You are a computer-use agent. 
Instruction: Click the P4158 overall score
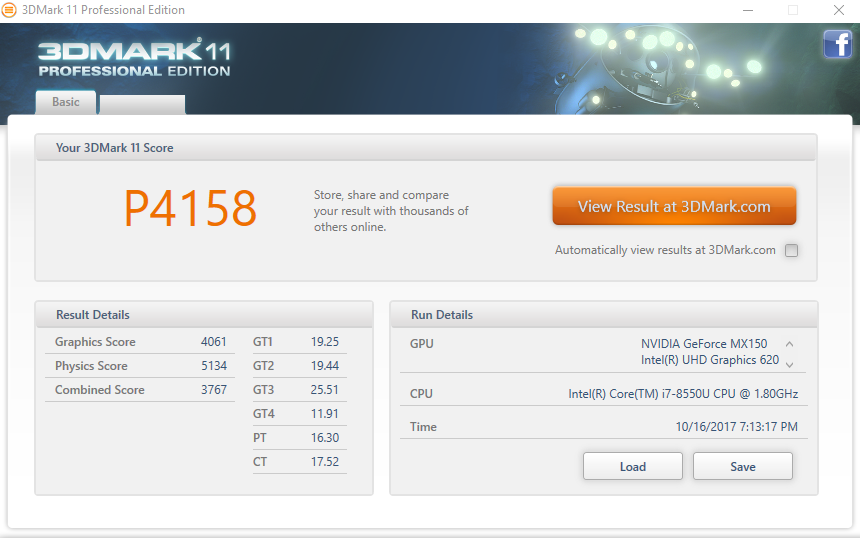pos(190,208)
